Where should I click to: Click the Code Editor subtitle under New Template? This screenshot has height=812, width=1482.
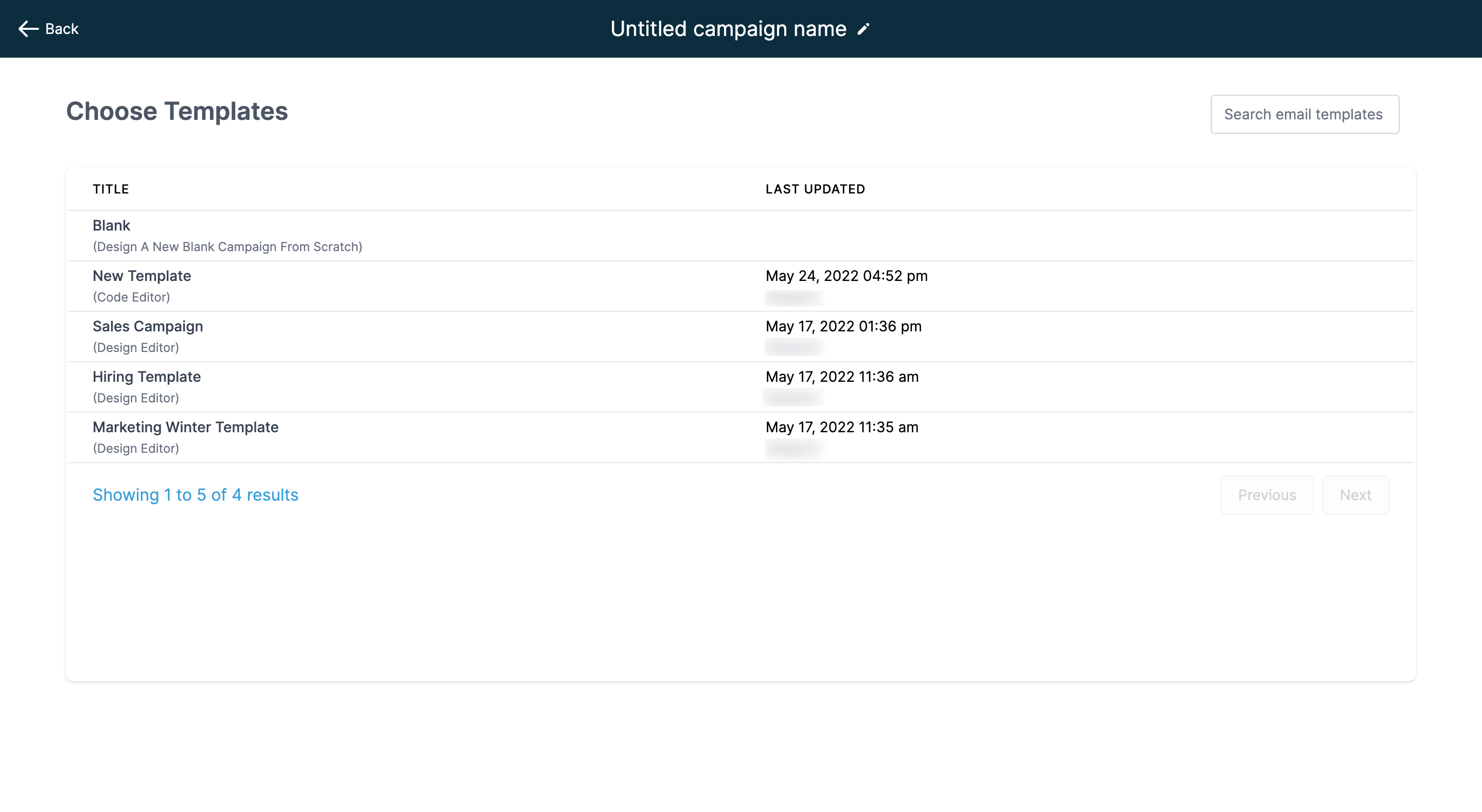pos(131,297)
